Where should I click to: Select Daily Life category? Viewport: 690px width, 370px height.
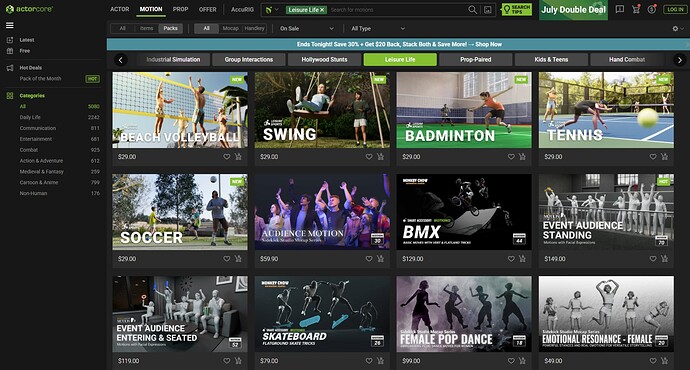click(x=30, y=117)
